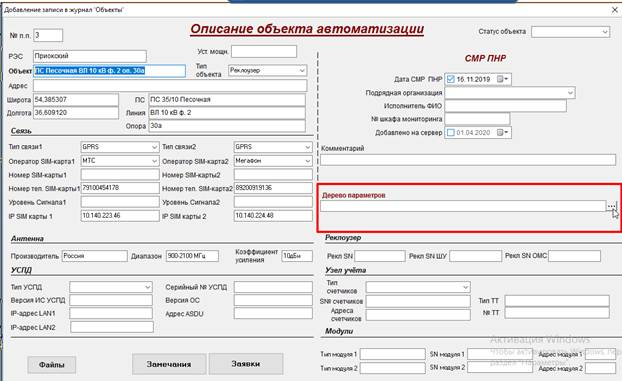Expand the Статус объекта dropdown
The image size is (622, 381).
605,32
